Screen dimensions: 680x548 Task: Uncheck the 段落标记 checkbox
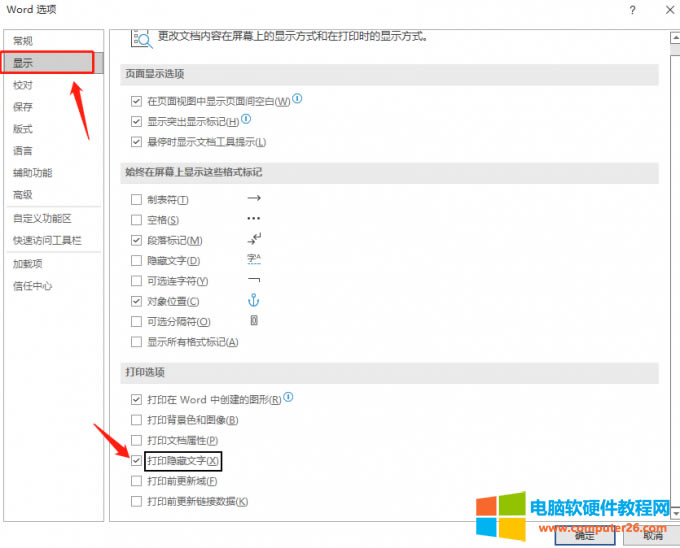(136, 240)
